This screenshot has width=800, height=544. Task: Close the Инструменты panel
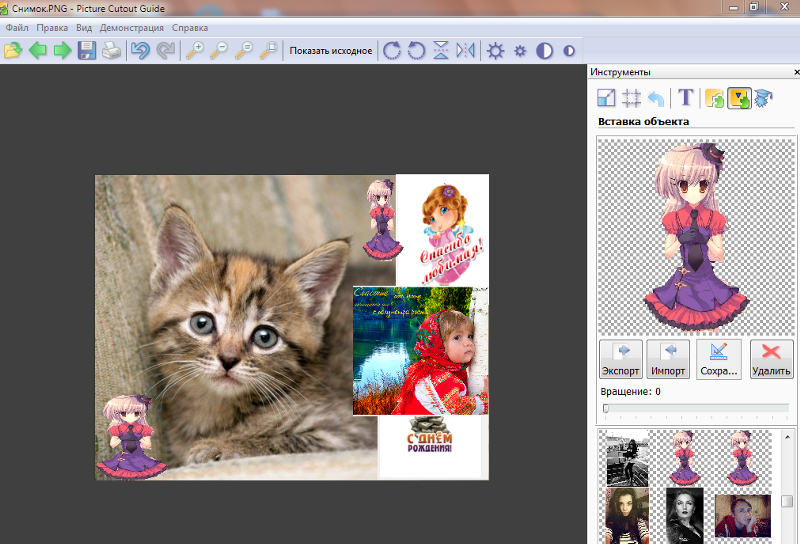tap(796, 72)
